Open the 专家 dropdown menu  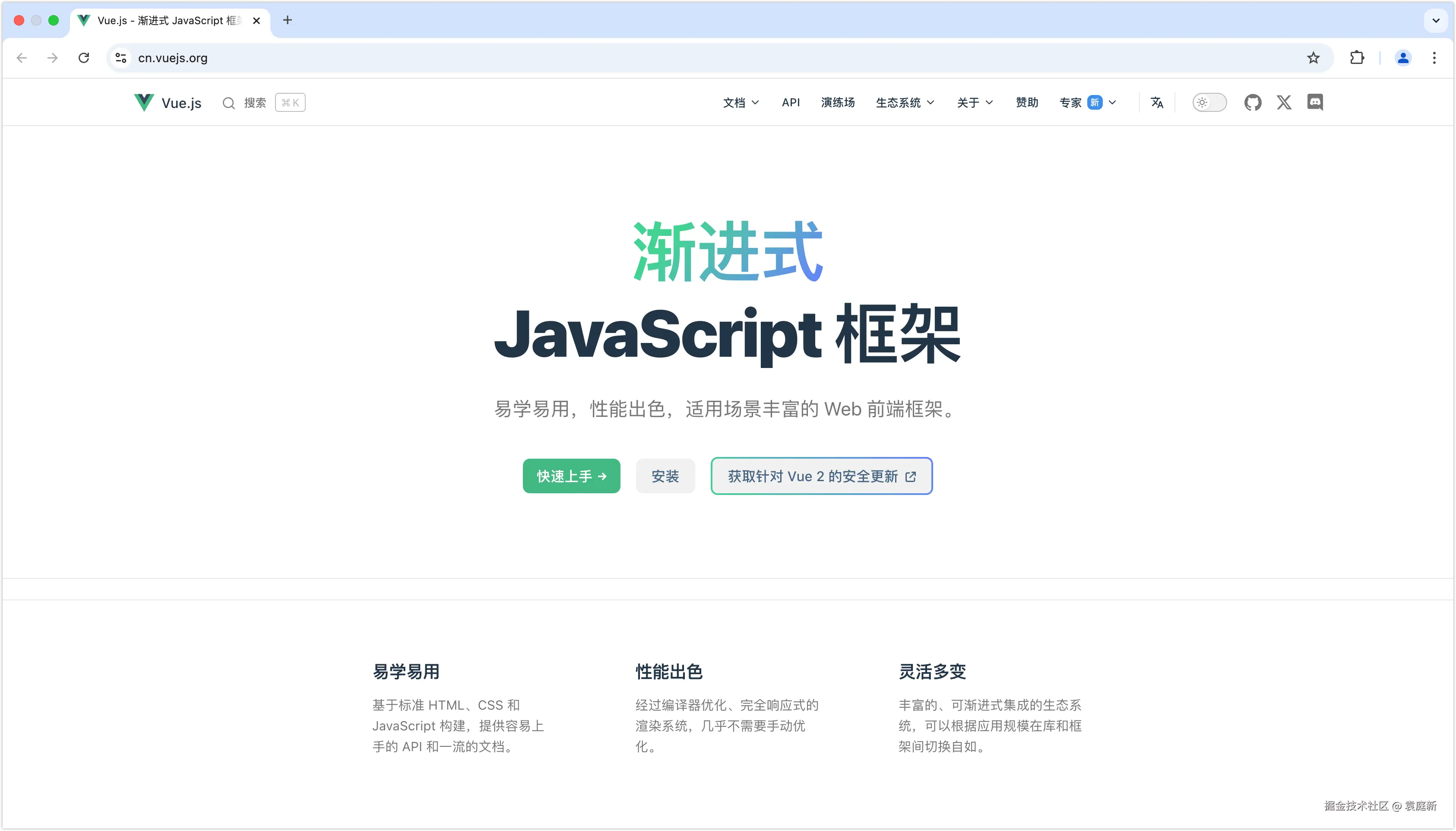pyautogui.click(x=1087, y=103)
